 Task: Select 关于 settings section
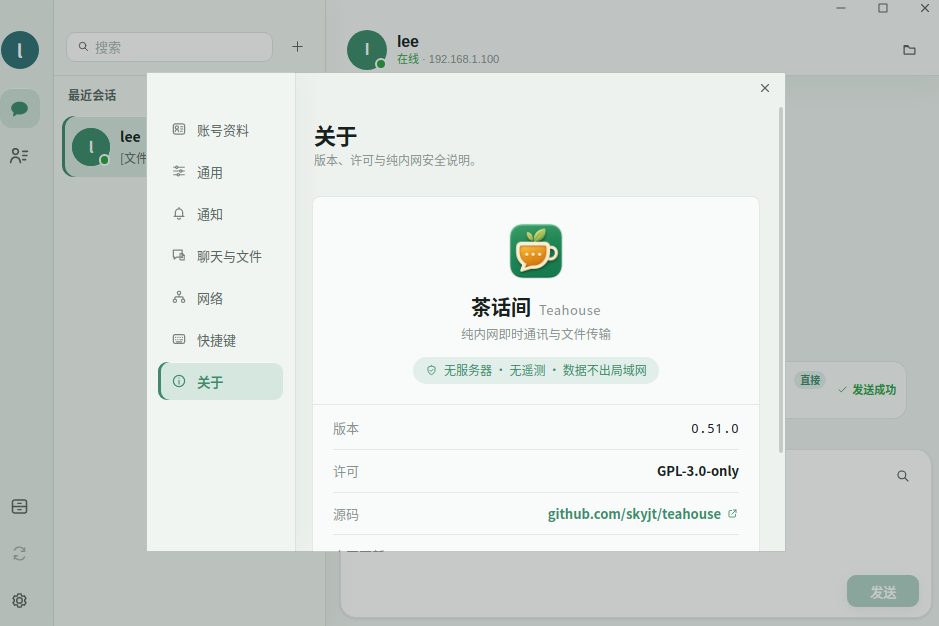click(x=220, y=382)
